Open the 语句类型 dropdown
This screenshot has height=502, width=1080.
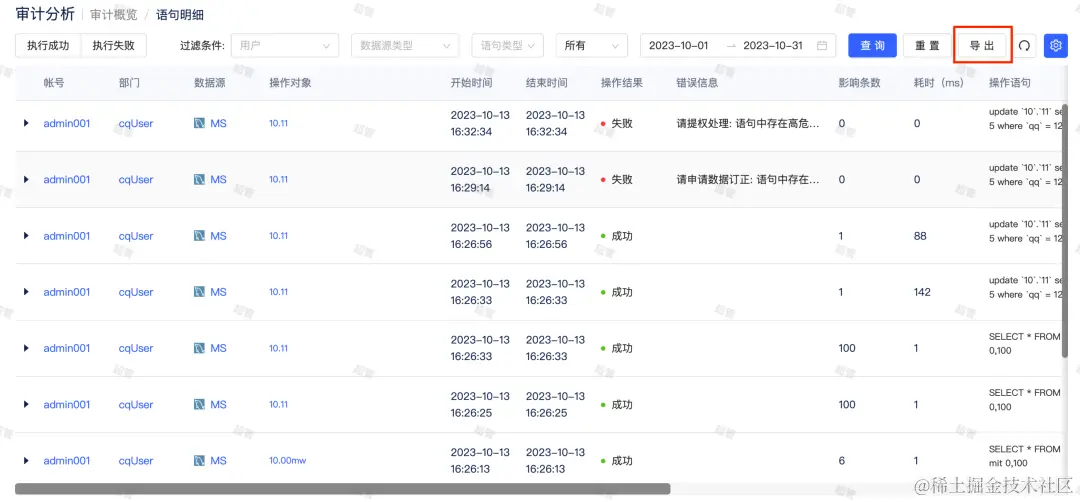[x=508, y=45]
